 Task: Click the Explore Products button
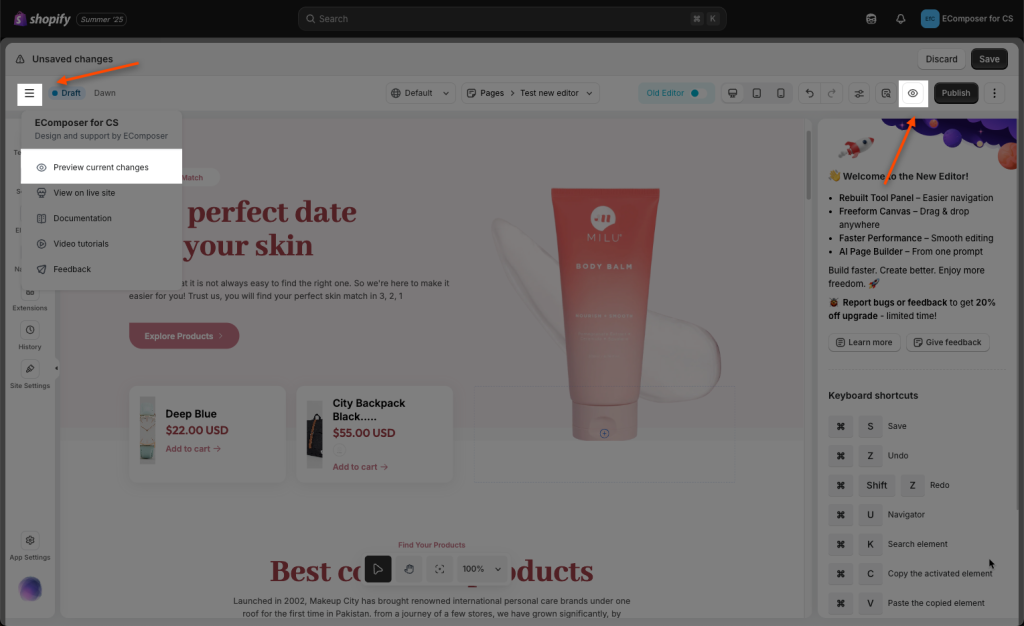(x=184, y=336)
